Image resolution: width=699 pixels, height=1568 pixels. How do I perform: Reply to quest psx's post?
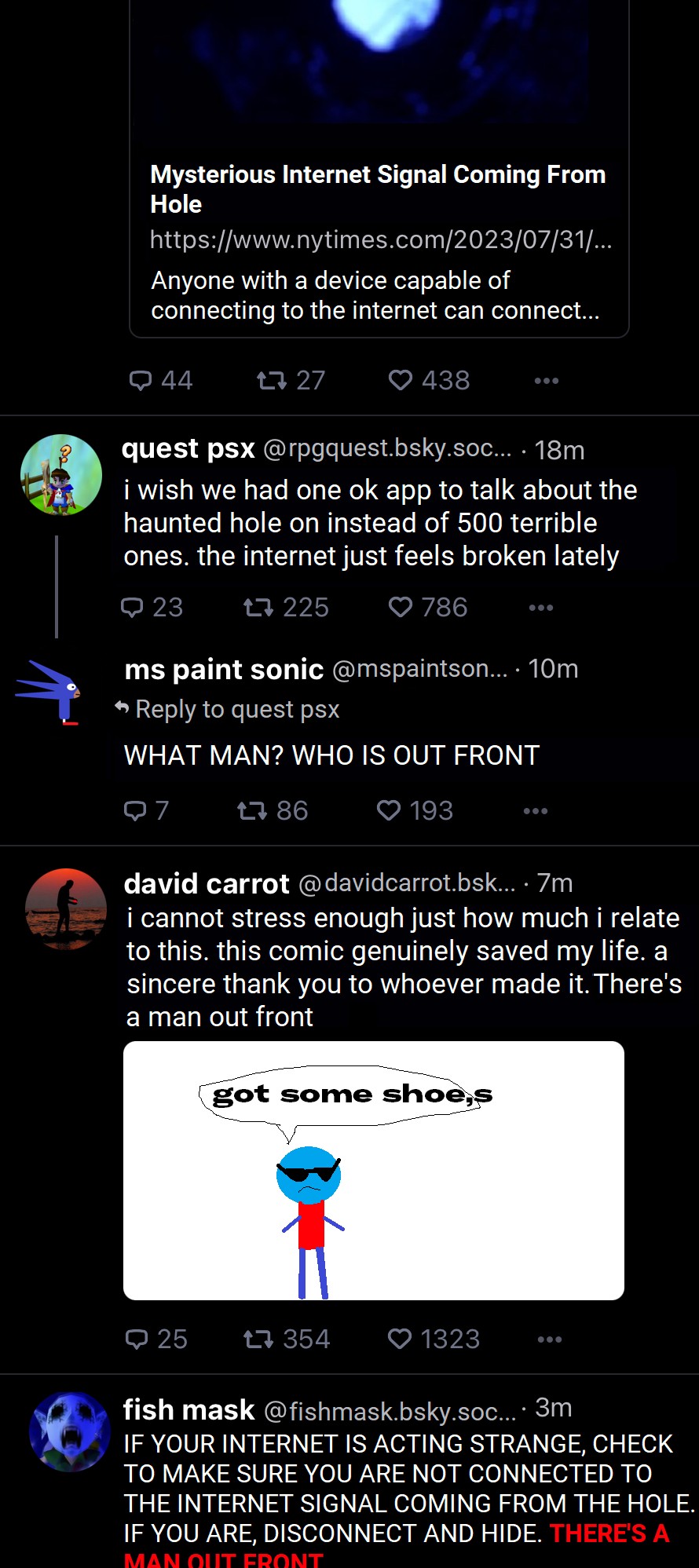click(132, 607)
